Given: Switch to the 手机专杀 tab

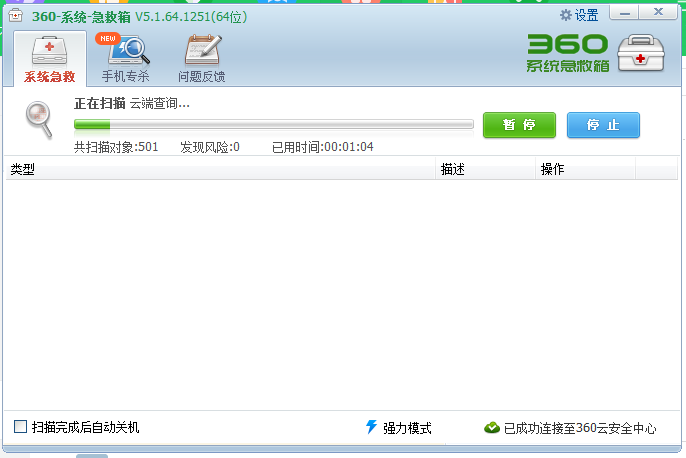Looking at the screenshot, I should tap(126, 59).
